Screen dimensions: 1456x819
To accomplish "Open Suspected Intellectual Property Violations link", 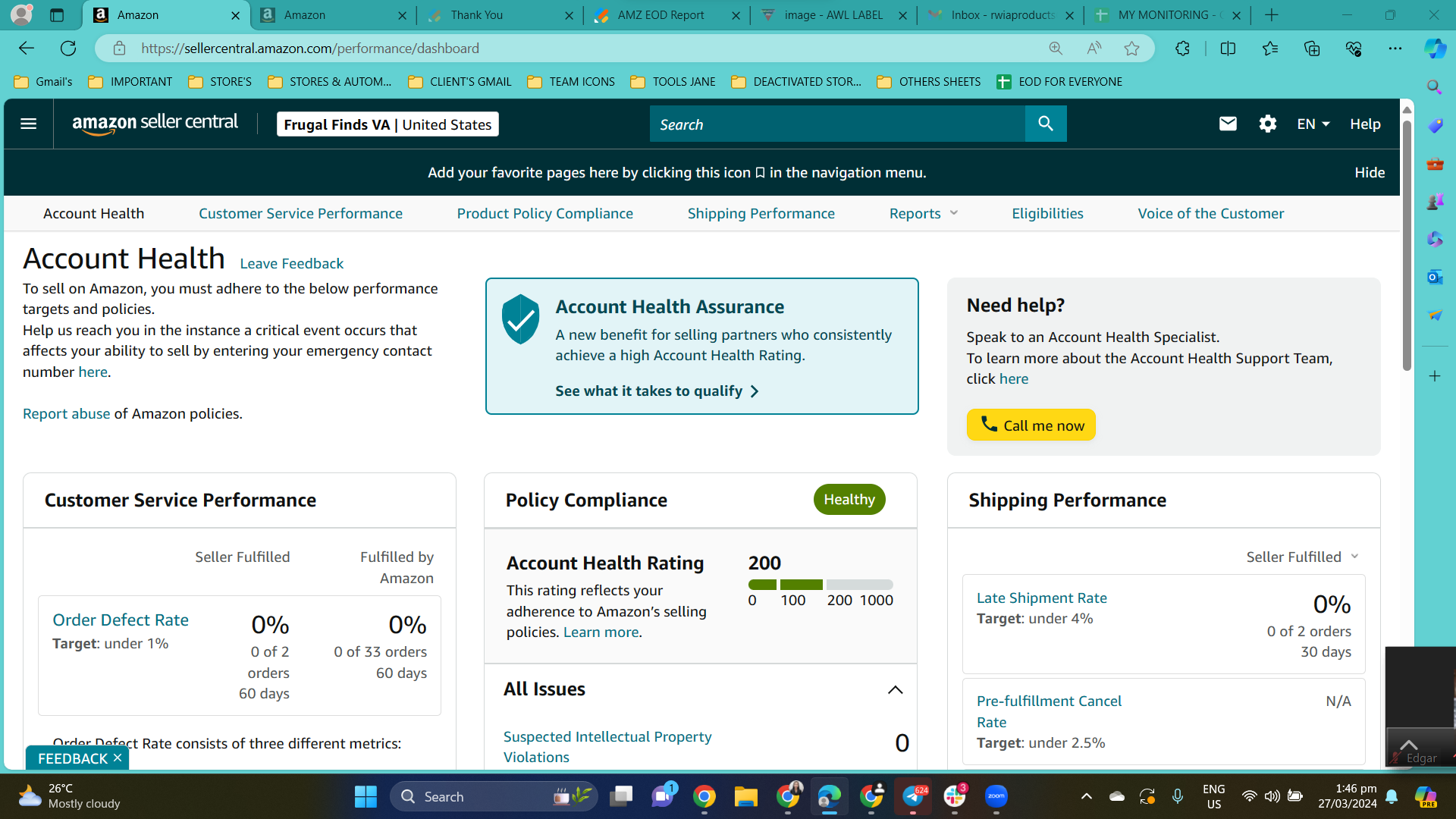I will (607, 747).
